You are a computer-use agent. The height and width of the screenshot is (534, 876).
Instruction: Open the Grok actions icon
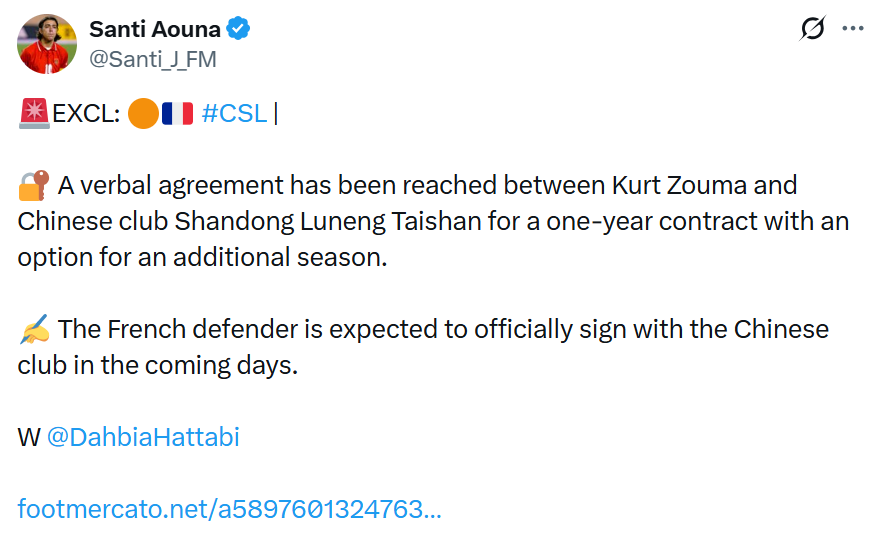tap(813, 29)
